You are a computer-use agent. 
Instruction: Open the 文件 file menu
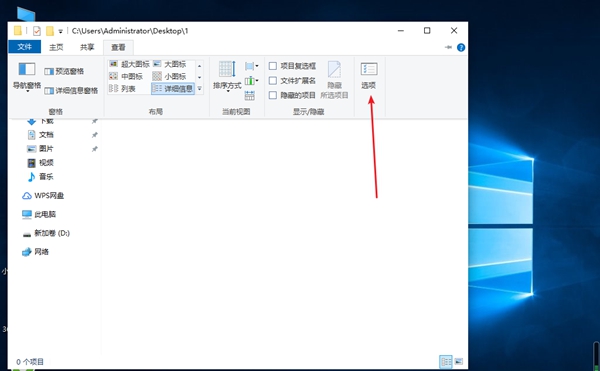pyautogui.click(x=24, y=47)
